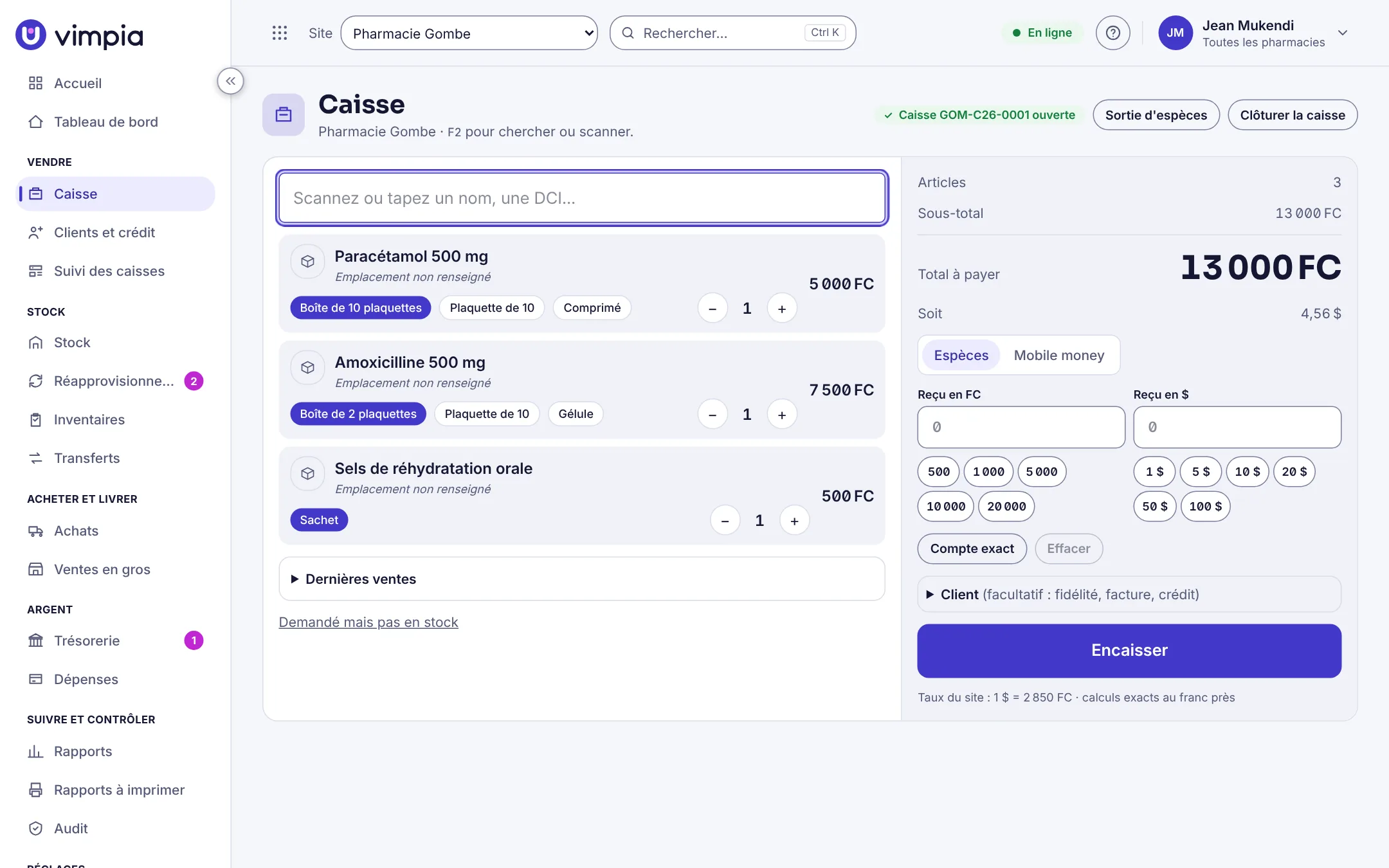Image resolution: width=1389 pixels, height=868 pixels.
Task: Expand the Client optional section
Action: pyautogui.click(x=1129, y=594)
